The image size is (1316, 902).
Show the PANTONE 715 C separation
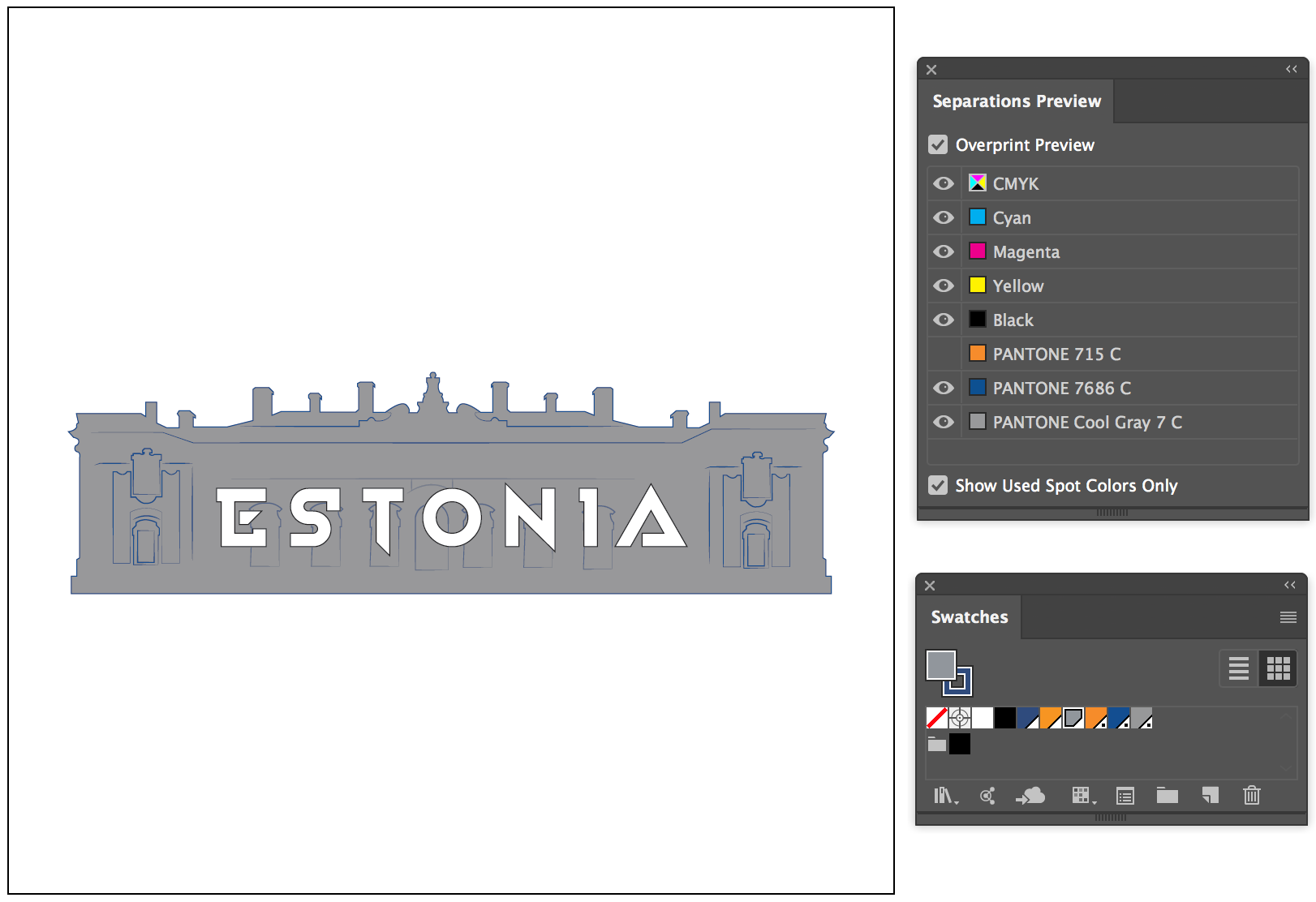[x=944, y=354]
